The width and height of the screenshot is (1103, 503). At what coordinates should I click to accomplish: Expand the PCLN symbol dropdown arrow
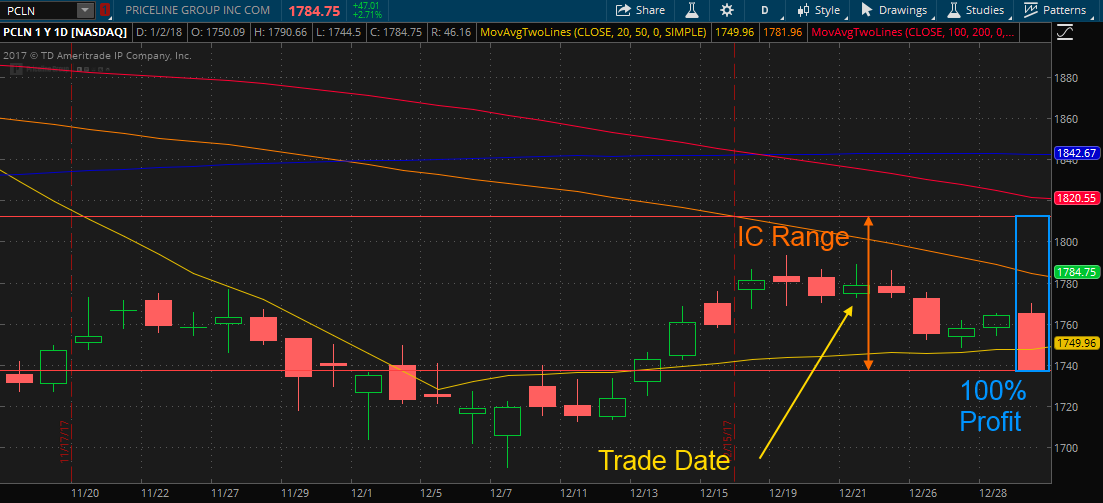85,10
